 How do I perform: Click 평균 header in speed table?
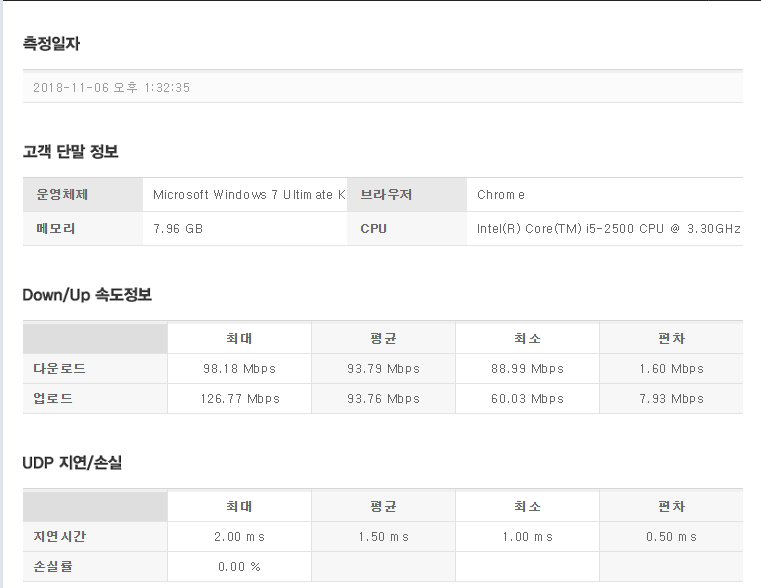click(x=383, y=338)
